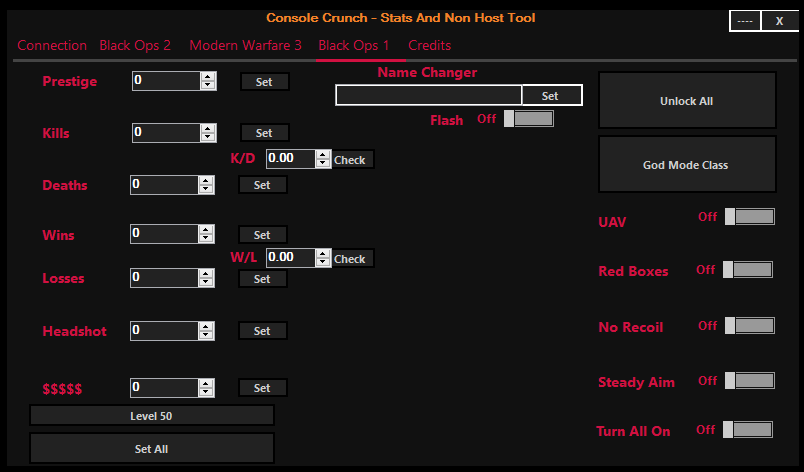Decrease $$$$$ using the down arrow
This screenshot has height=472, width=804.
coord(206,392)
